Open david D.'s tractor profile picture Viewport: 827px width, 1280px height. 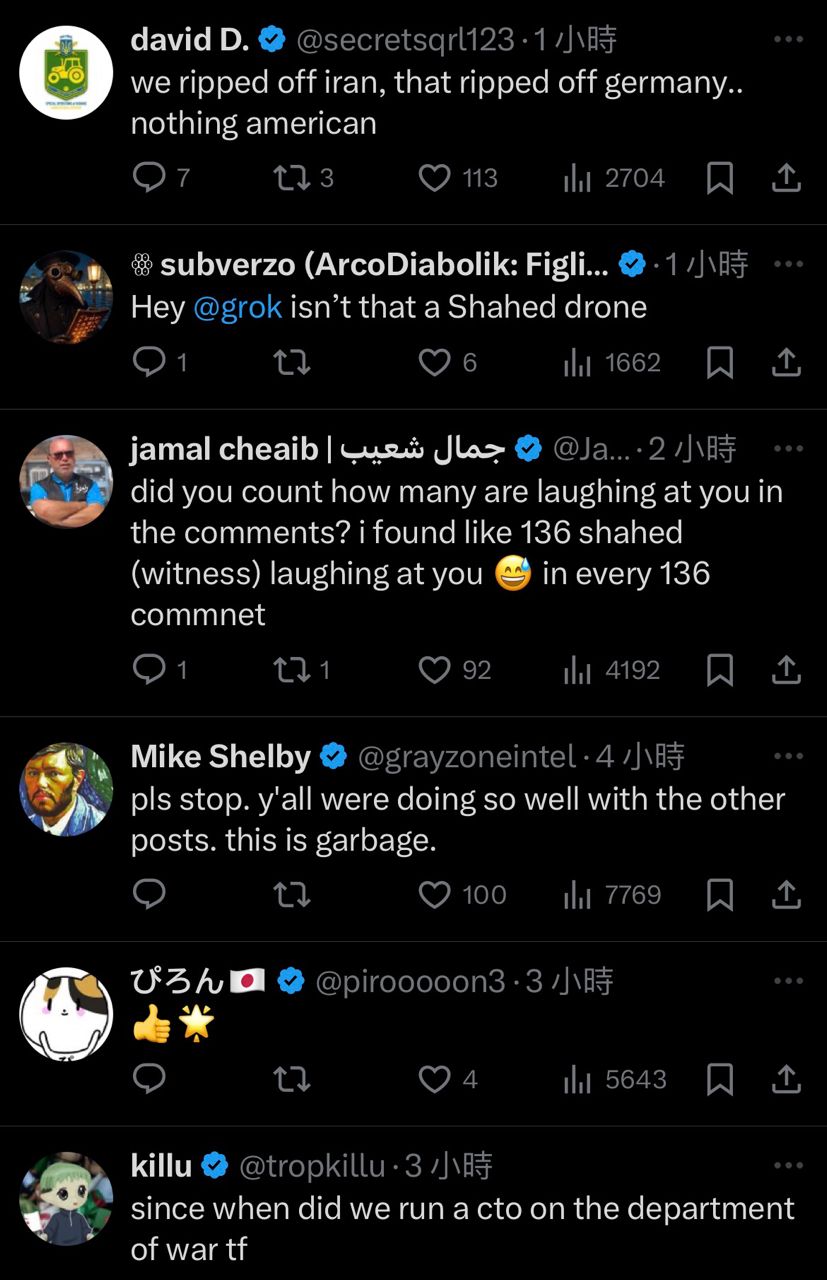click(67, 72)
